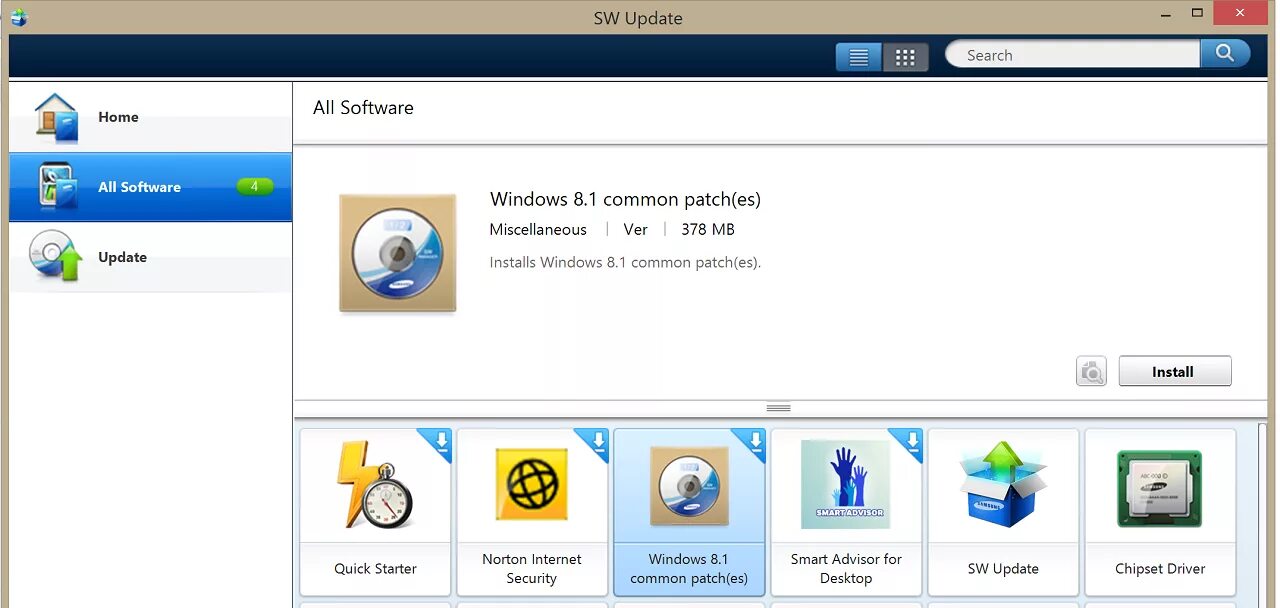Click the 378 MB size text
1280x608 pixels.
click(x=708, y=230)
